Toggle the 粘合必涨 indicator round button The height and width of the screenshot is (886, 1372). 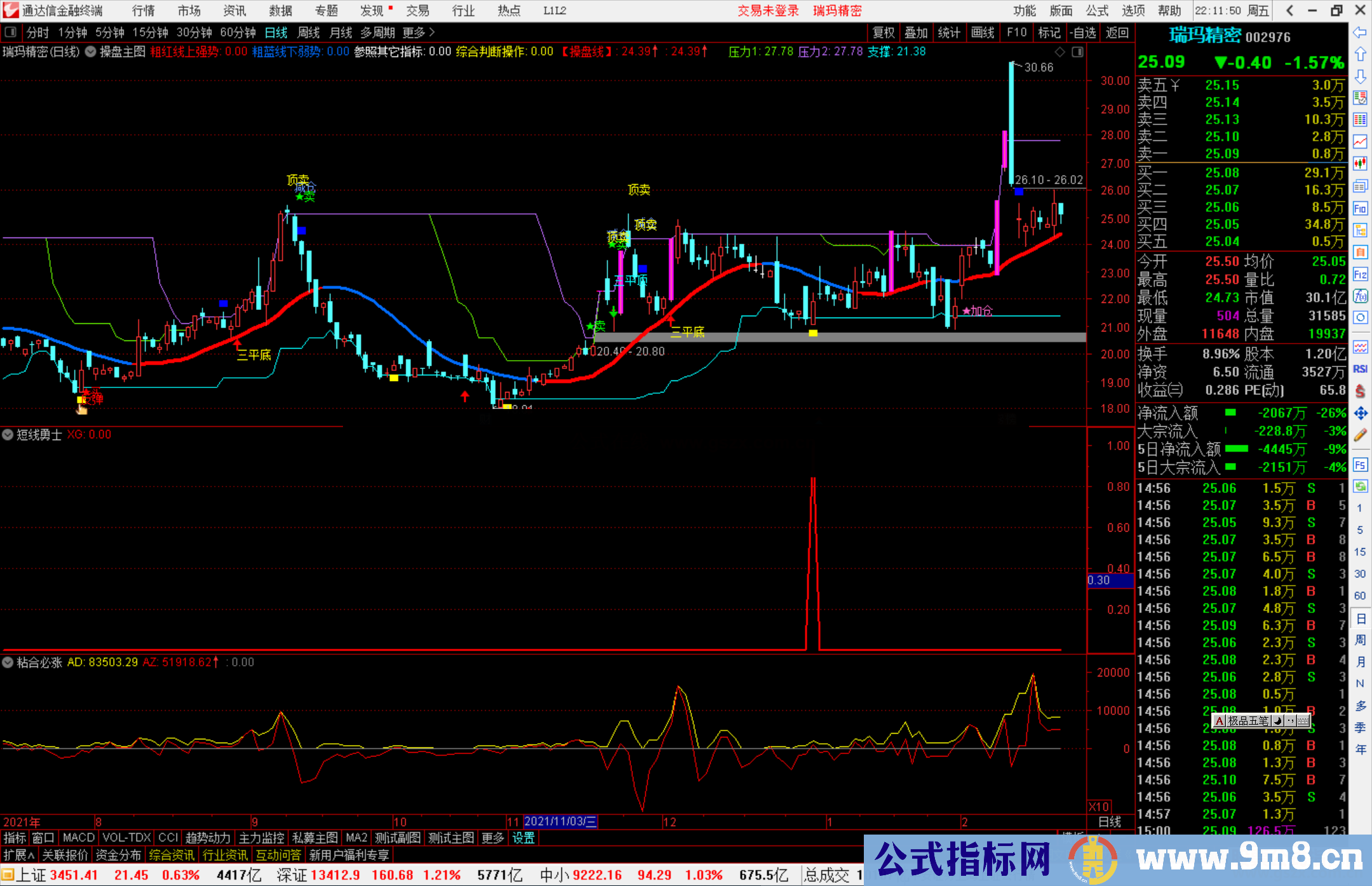pos(8,662)
